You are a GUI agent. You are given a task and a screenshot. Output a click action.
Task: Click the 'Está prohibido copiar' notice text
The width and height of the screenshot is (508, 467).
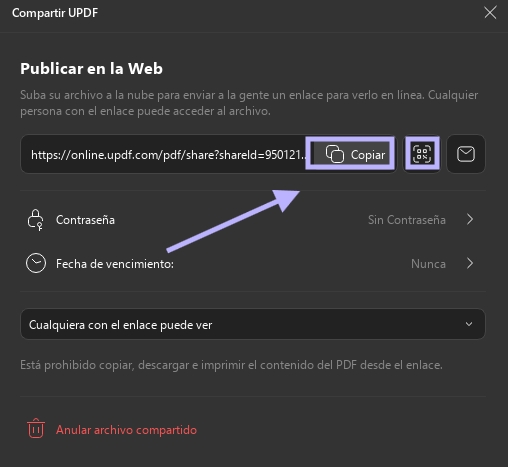231,365
